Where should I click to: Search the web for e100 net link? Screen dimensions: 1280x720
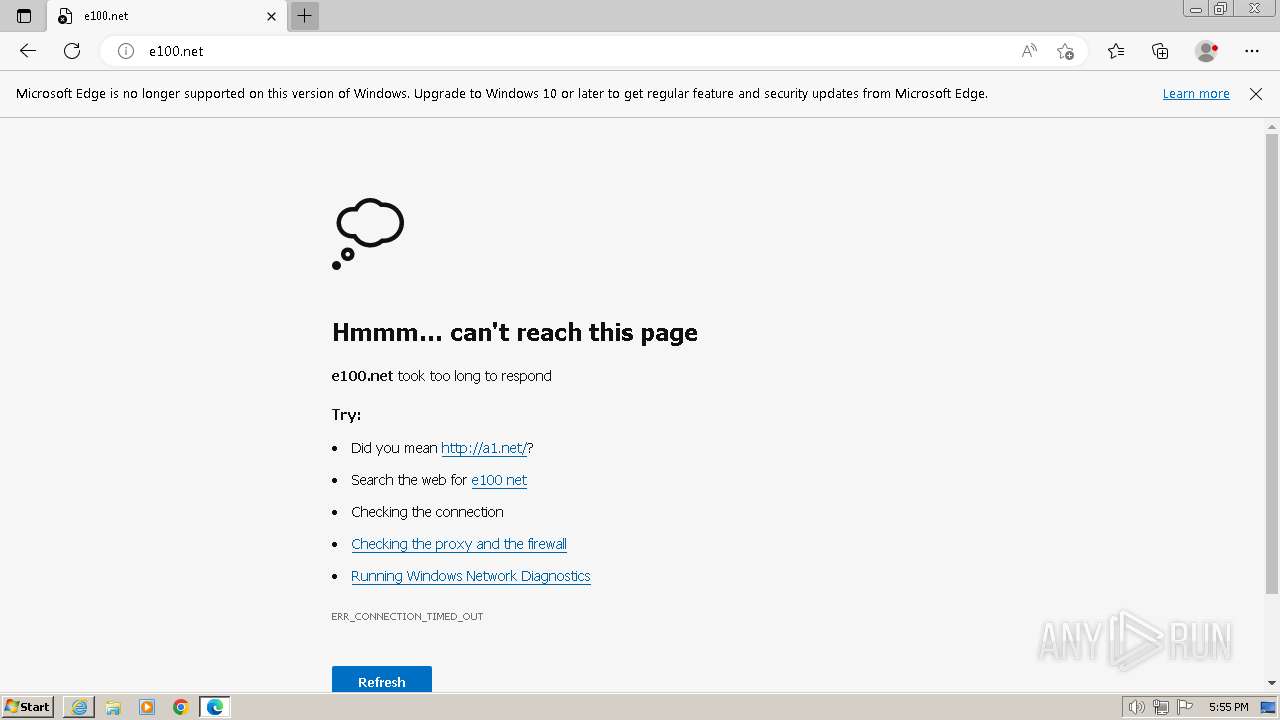499,480
